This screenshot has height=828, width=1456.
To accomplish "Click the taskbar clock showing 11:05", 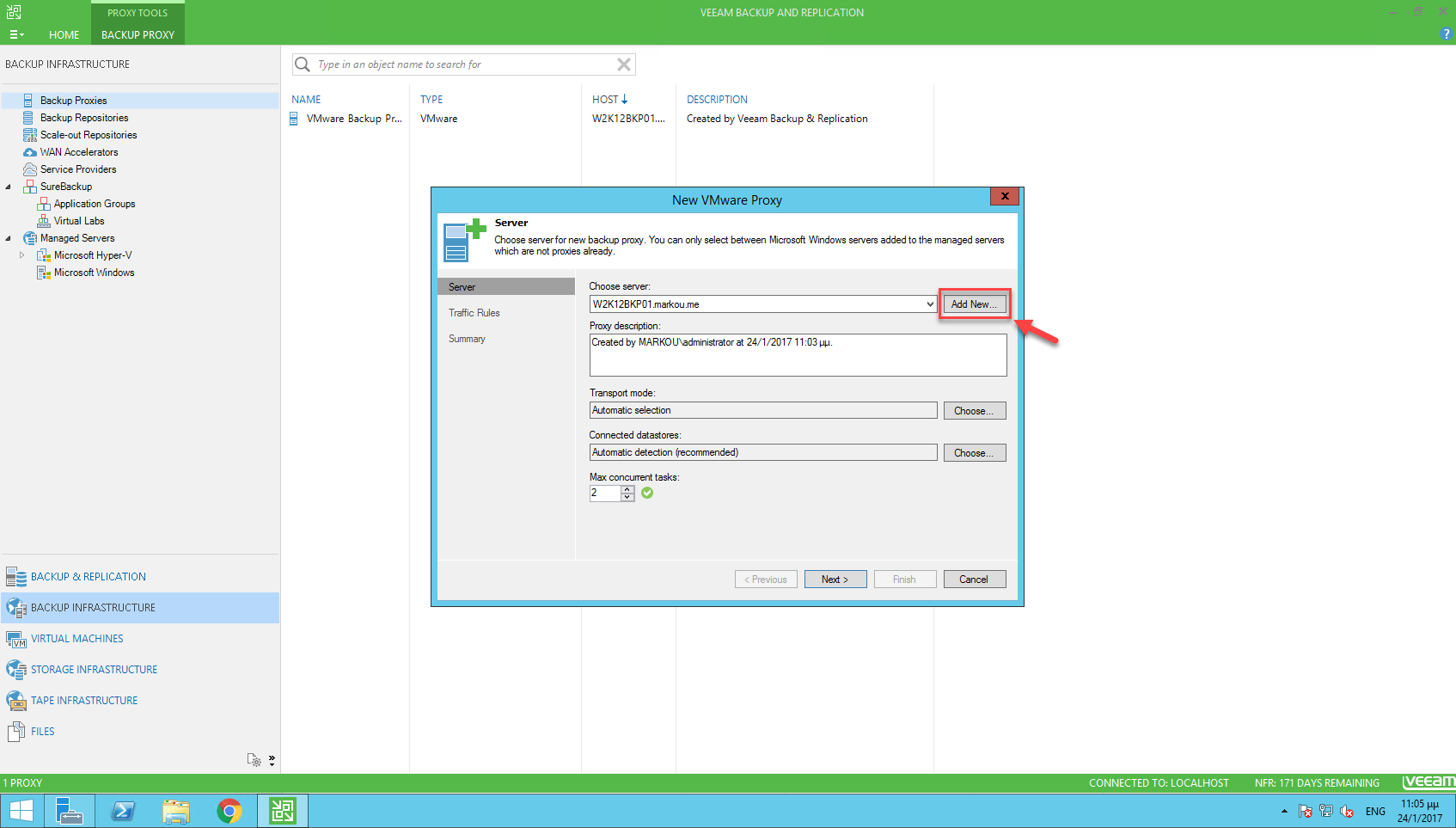I will pos(1420,811).
